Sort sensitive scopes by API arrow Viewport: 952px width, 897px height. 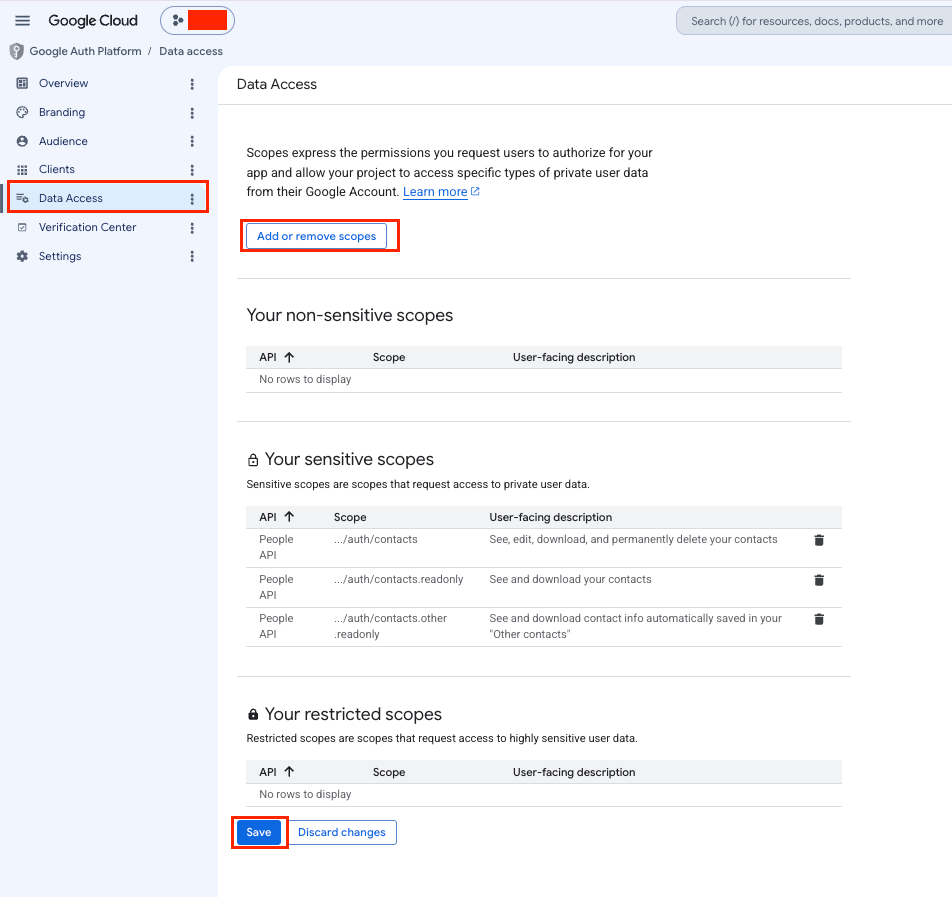pos(289,517)
